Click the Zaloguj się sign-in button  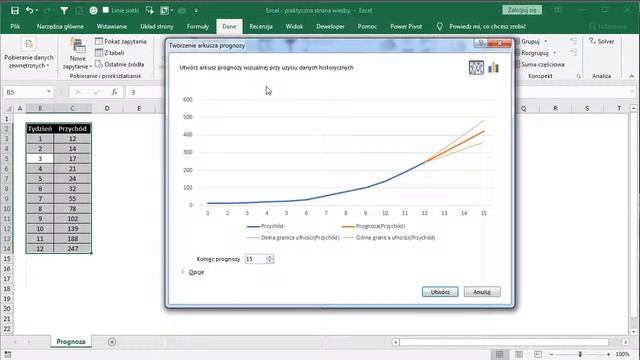point(522,10)
